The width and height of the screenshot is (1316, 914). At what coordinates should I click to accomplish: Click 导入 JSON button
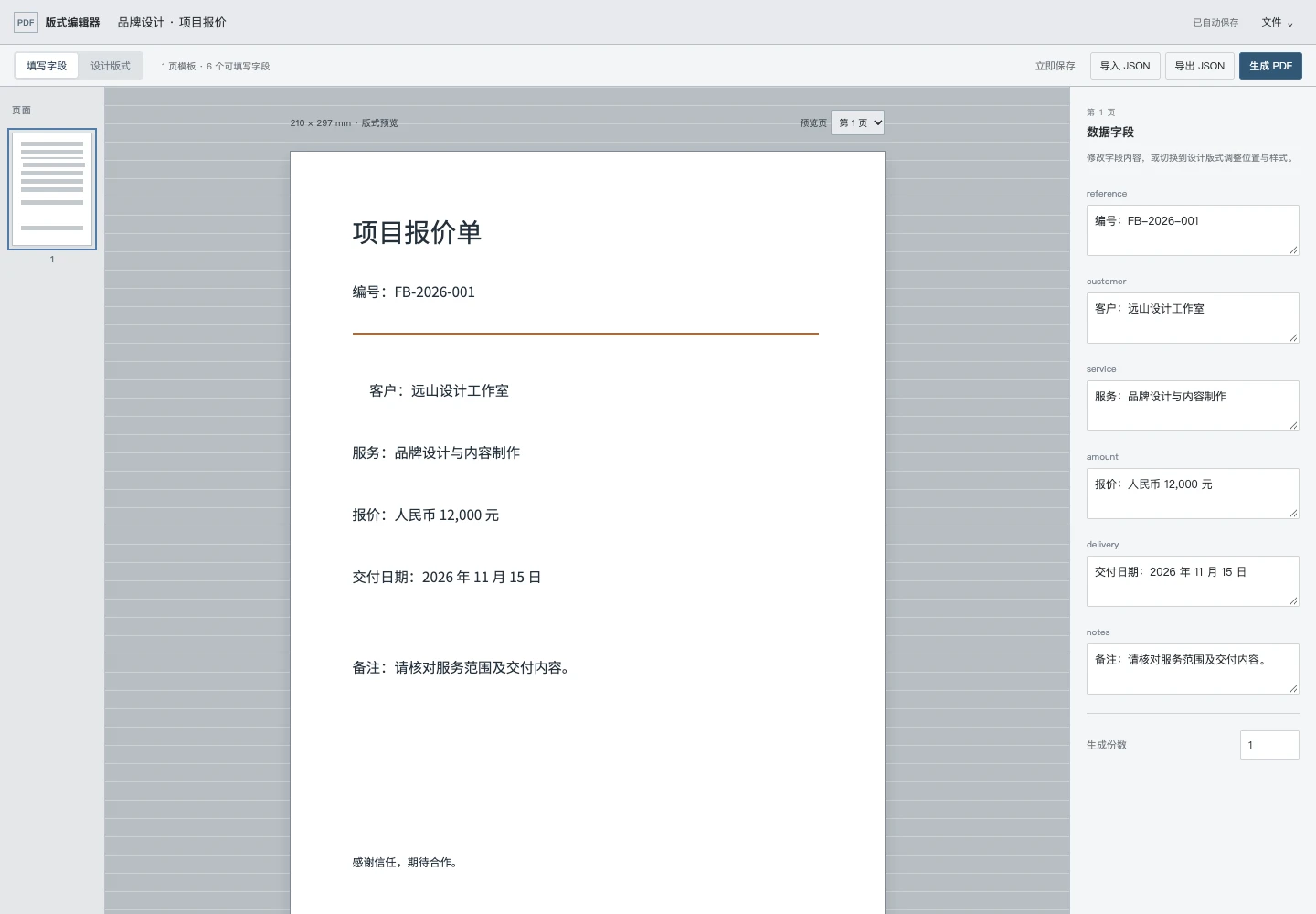coord(1125,66)
